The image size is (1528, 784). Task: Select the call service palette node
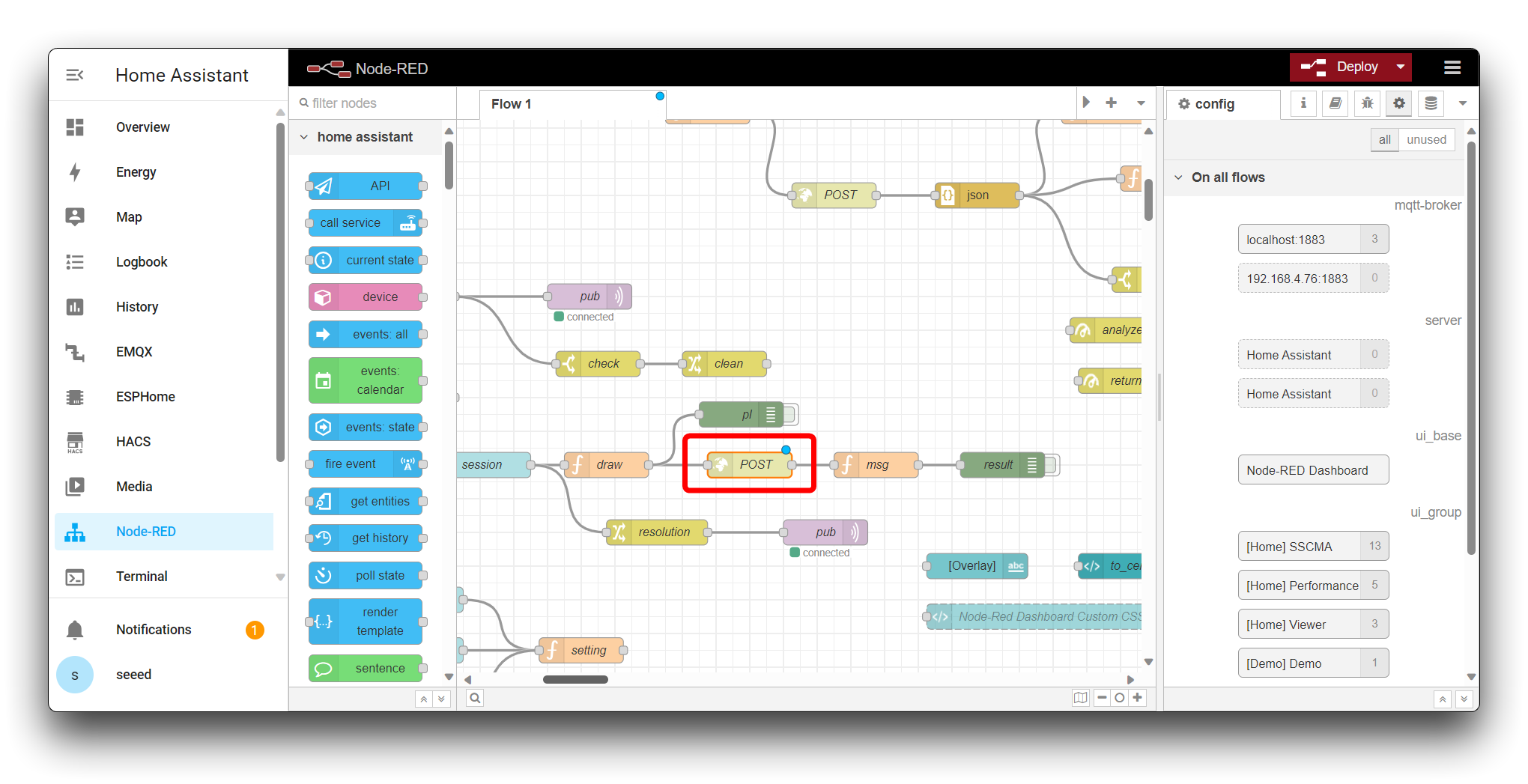point(366,223)
